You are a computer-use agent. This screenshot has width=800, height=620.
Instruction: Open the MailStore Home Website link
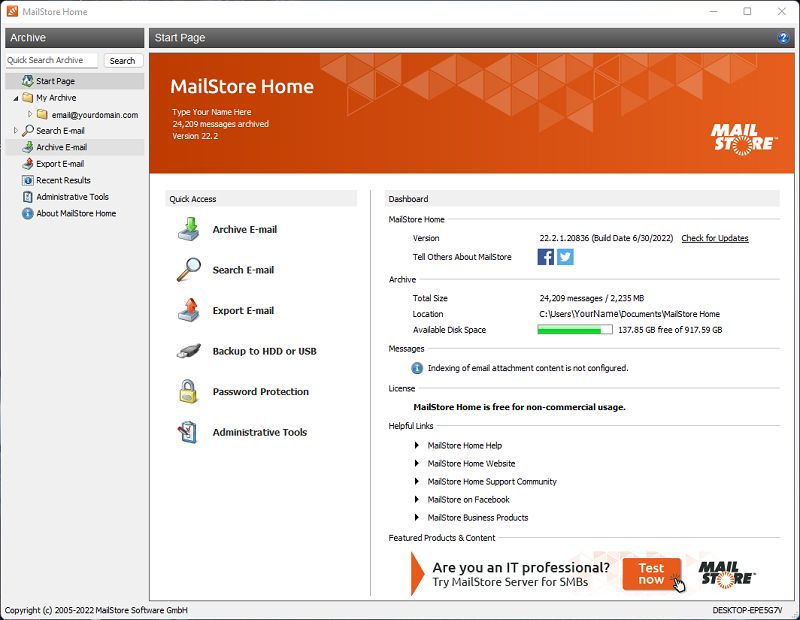point(471,463)
